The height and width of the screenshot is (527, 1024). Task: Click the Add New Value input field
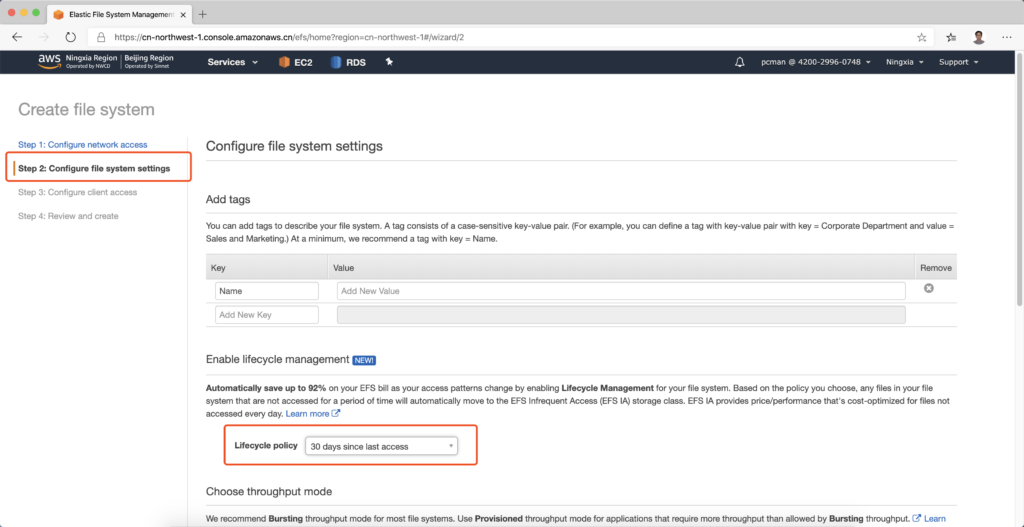pyautogui.click(x=620, y=291)
